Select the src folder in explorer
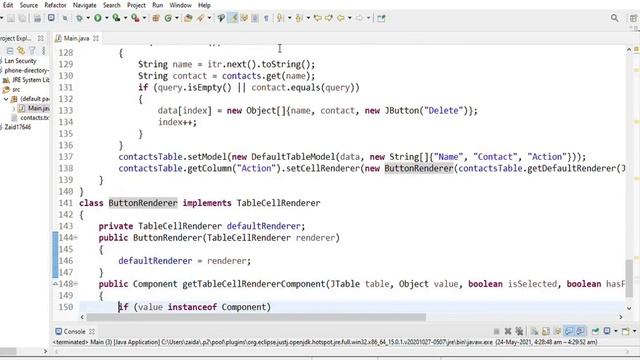640x360 pixels. 16,89
